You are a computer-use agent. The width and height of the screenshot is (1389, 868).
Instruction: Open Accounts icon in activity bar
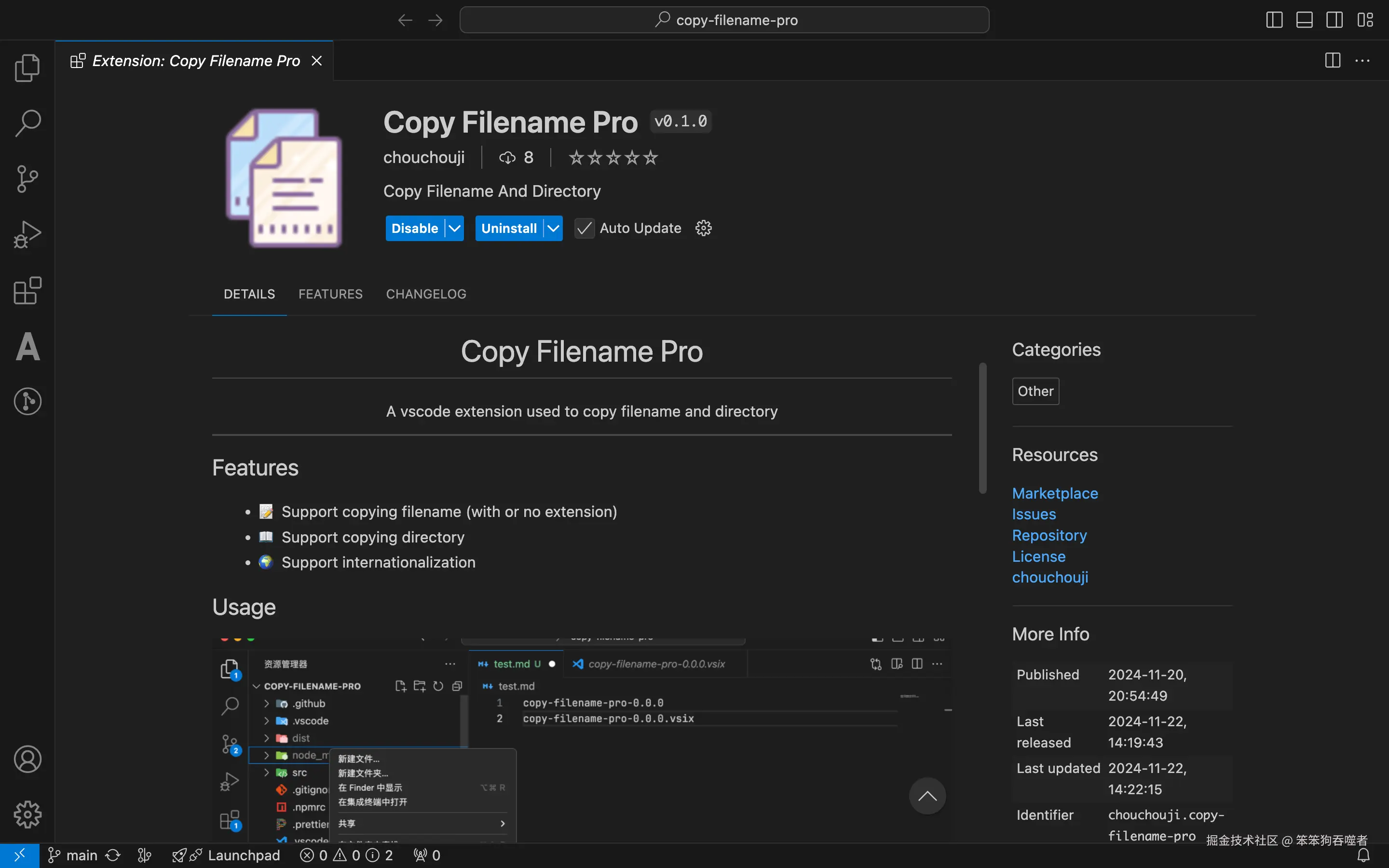tap(27, 759)
